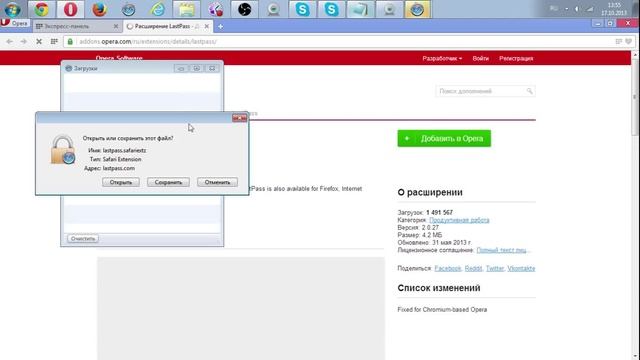Viewport: 640px width, 360px height.
Task: Click the green Добавить в Opera button
Action: (444, 138)
